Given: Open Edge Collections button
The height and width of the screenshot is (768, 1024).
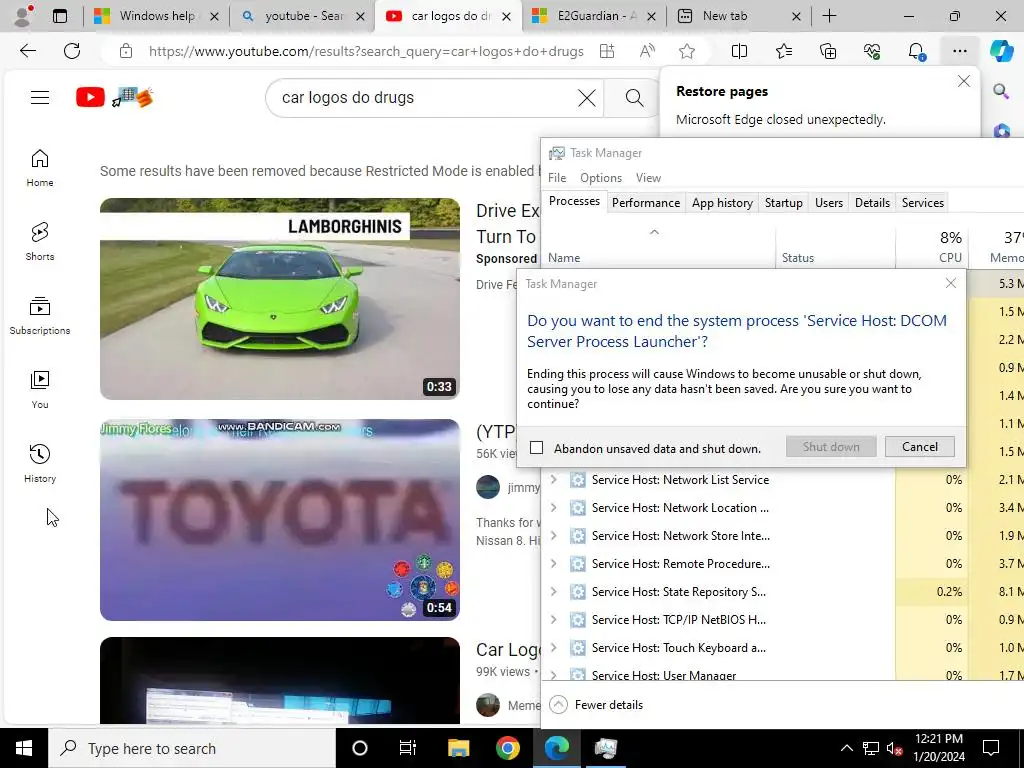Looking at the screenshot, I should coord(828,51).
